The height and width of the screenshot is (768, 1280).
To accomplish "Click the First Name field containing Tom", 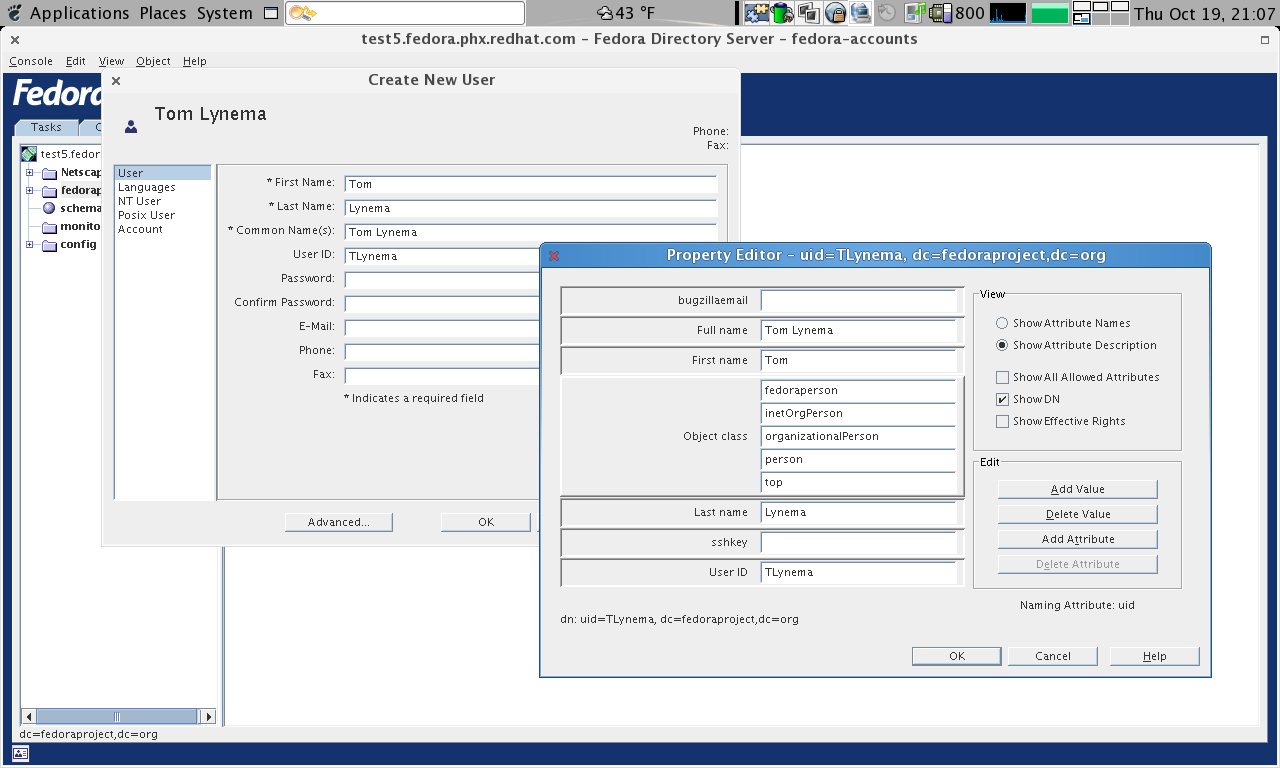I will pos(530,184).
